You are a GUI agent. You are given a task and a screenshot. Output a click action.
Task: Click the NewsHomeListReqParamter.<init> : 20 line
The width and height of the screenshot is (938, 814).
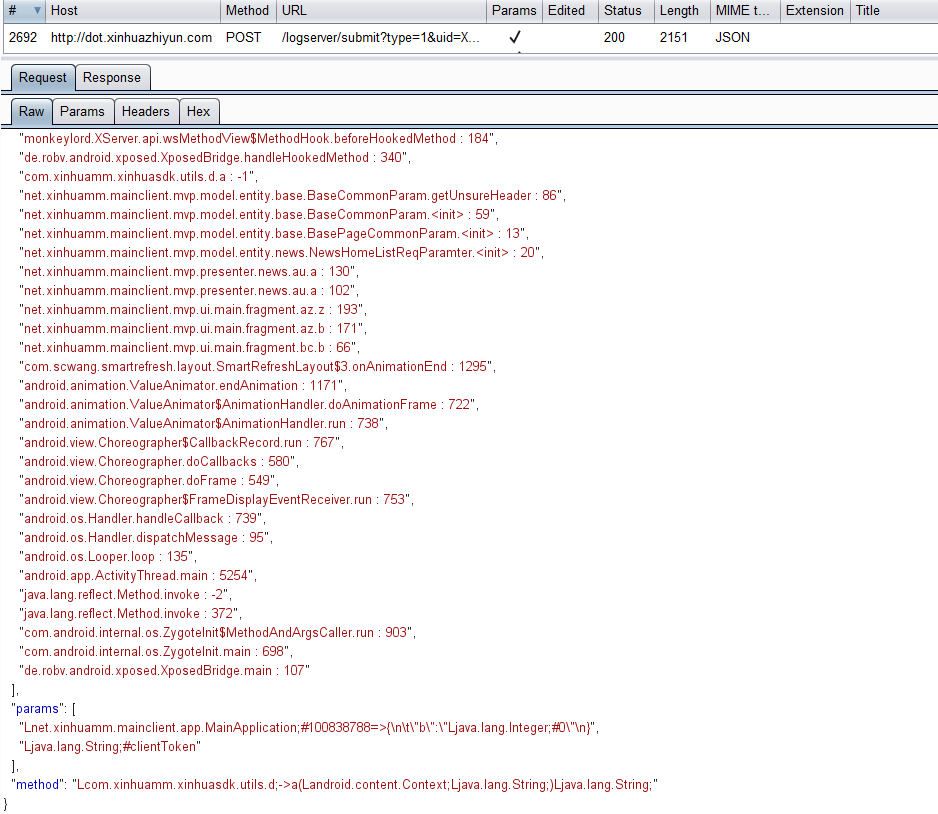click(x=282, y=253)
